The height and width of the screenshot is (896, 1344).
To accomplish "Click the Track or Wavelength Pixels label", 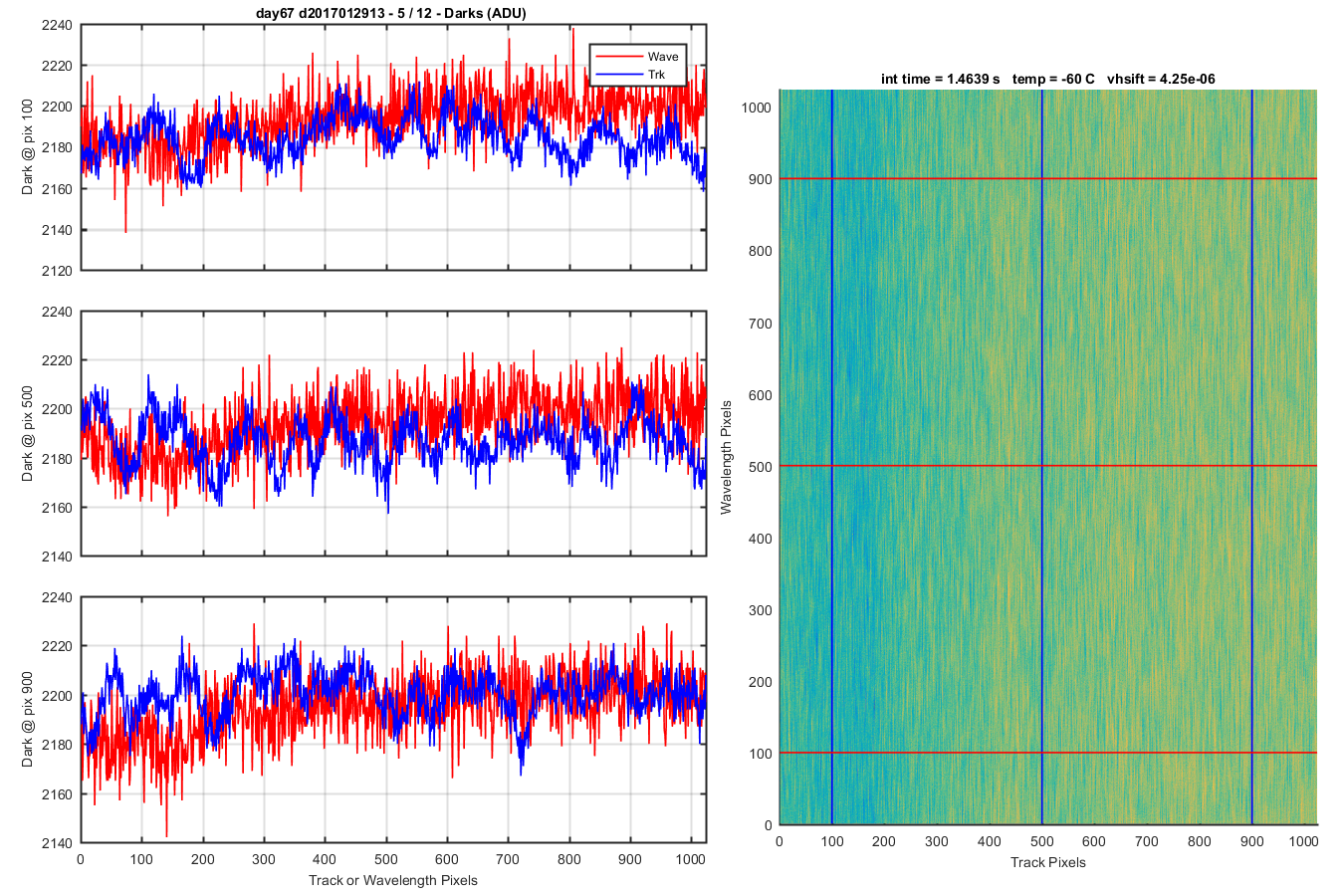I will click(393, 880).
